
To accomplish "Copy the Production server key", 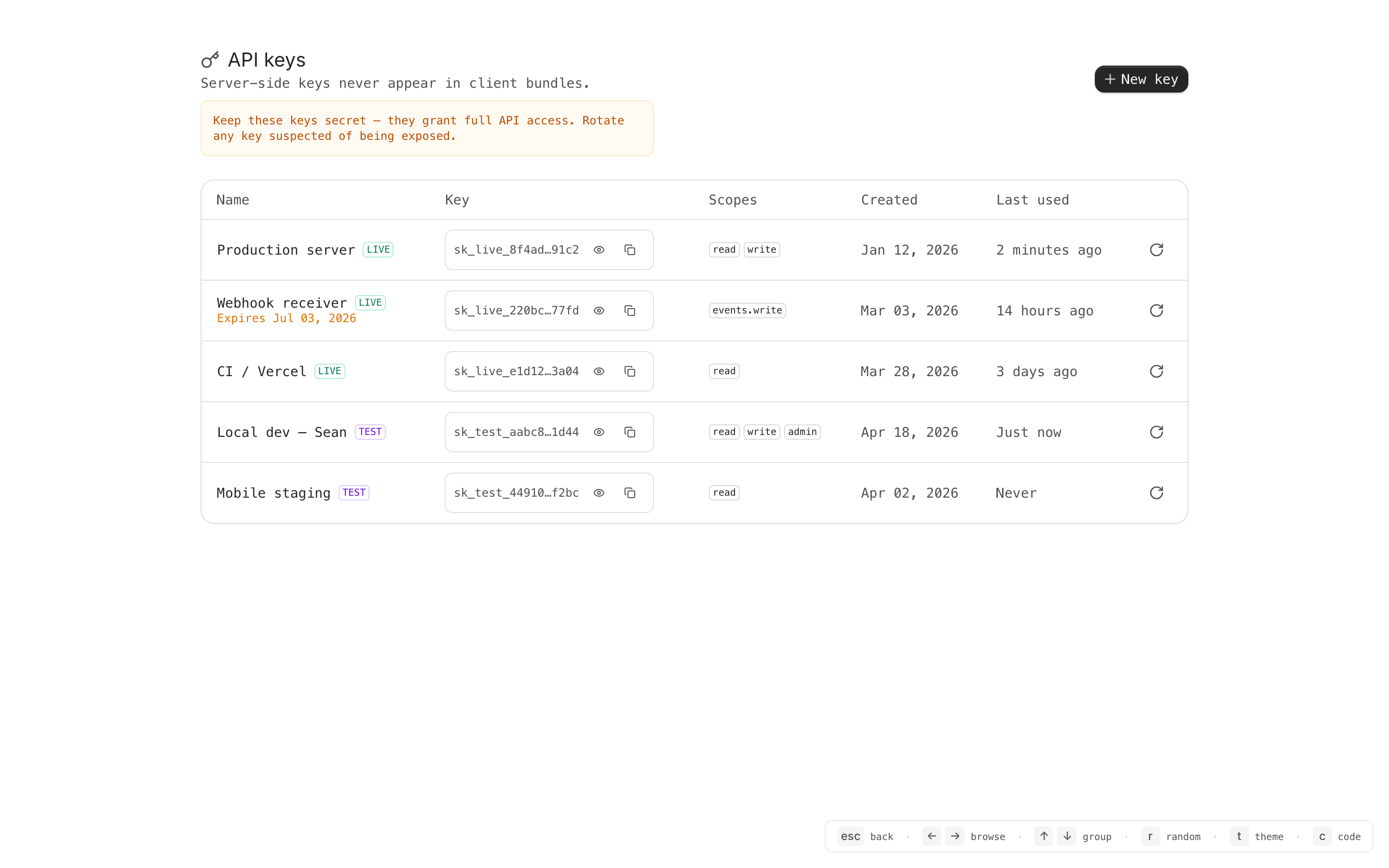I will [x=630, y=250].
